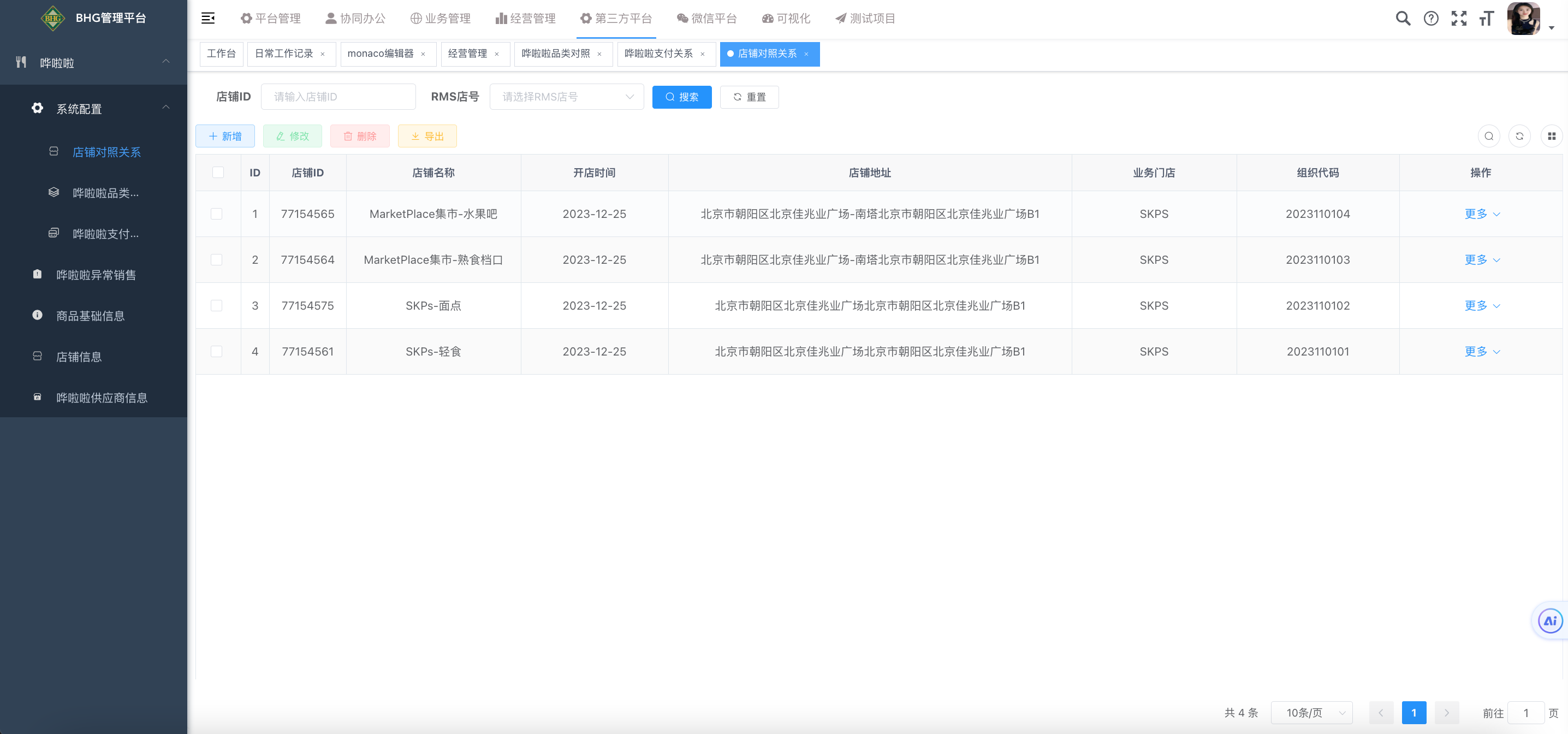Open the column display grid icon
Screen dimensions: 1568x734
tap(1552, 136)
